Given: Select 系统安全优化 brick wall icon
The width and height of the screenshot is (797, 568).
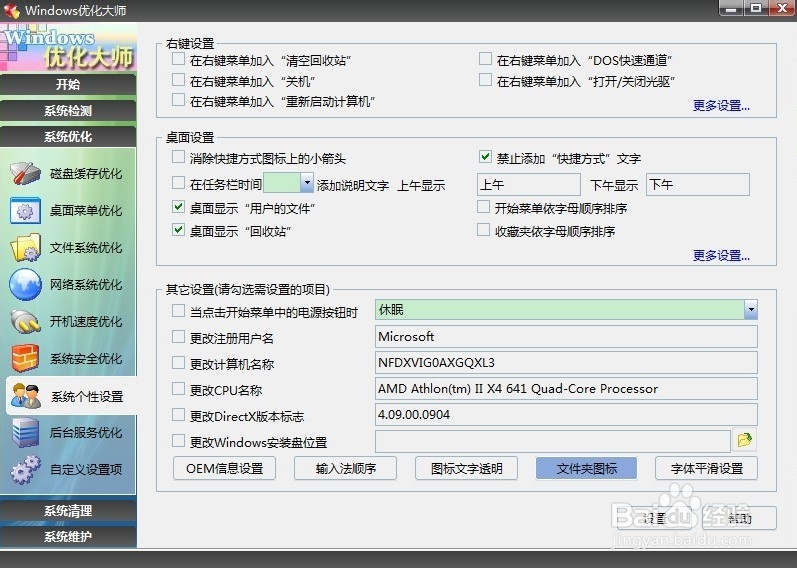Looking at the screenshot, I should click(25, 358).
